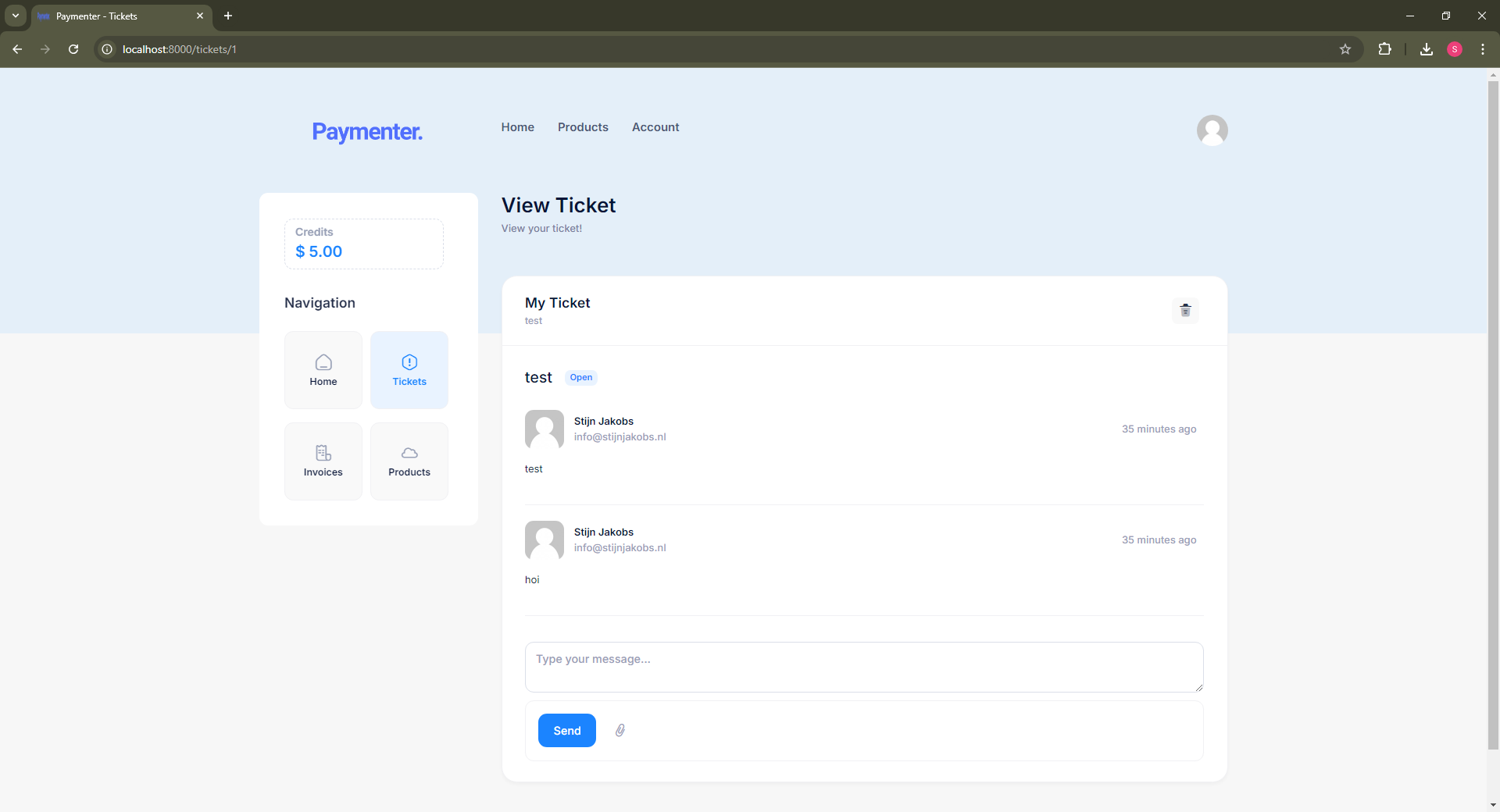View site information icon in address bar
The image size is (1500, 812).
coord(108,49)
